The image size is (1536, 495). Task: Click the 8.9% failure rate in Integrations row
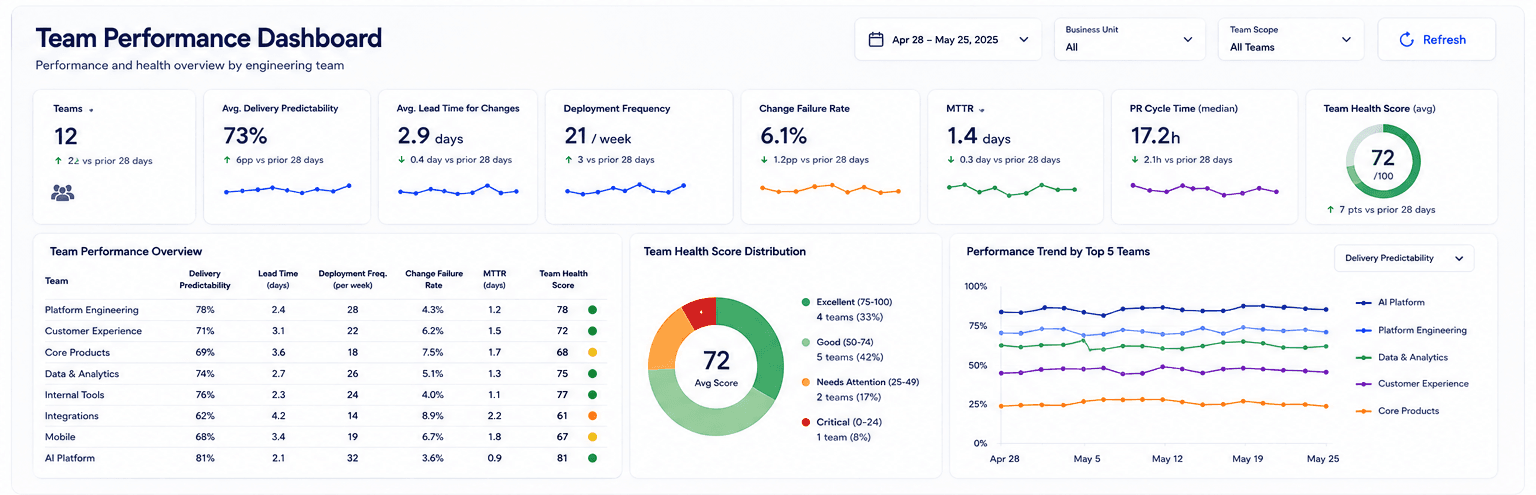(x=432, y=416)
